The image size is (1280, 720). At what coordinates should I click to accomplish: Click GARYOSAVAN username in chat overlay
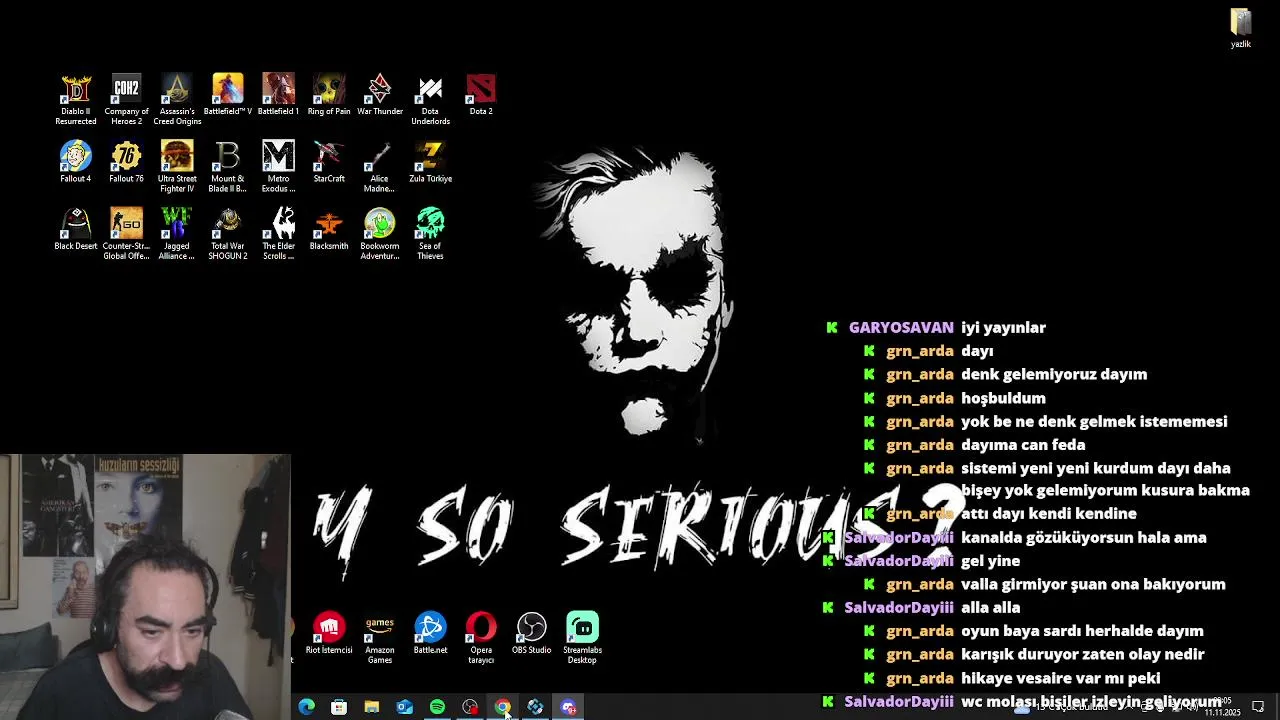[901, 327]
